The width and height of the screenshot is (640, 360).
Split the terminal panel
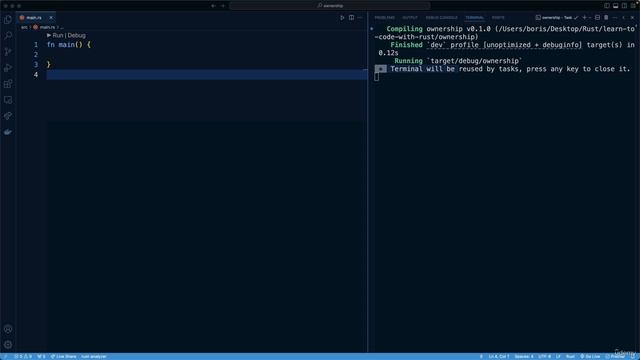[x=598, y=18]
